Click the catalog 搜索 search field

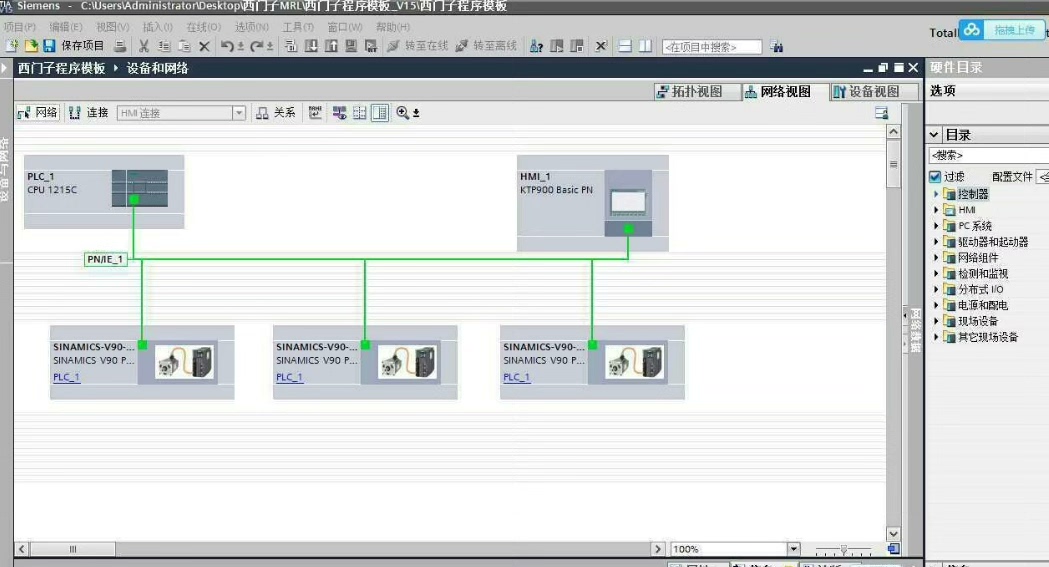(987, 155)
